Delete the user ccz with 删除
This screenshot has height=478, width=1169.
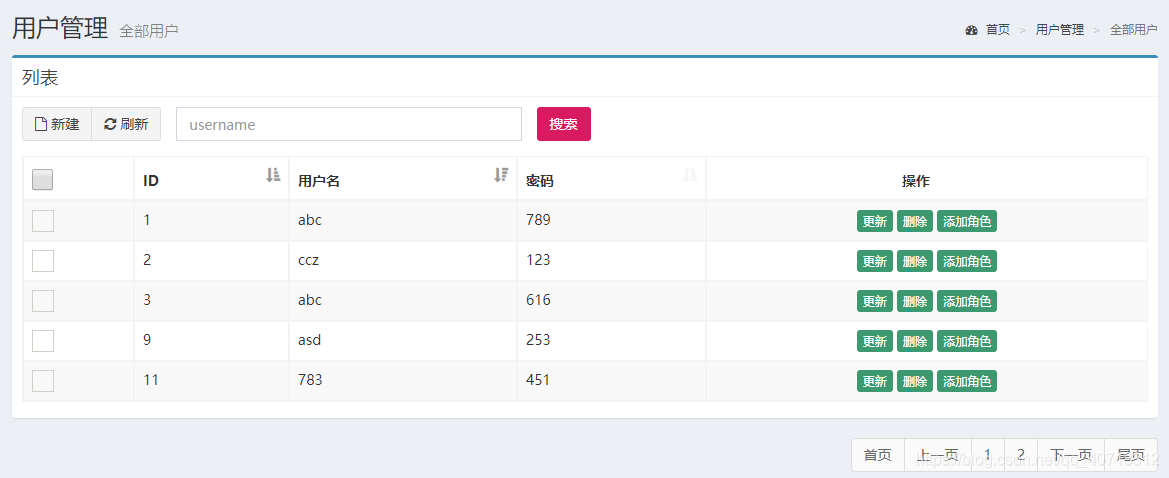(915, 261)
